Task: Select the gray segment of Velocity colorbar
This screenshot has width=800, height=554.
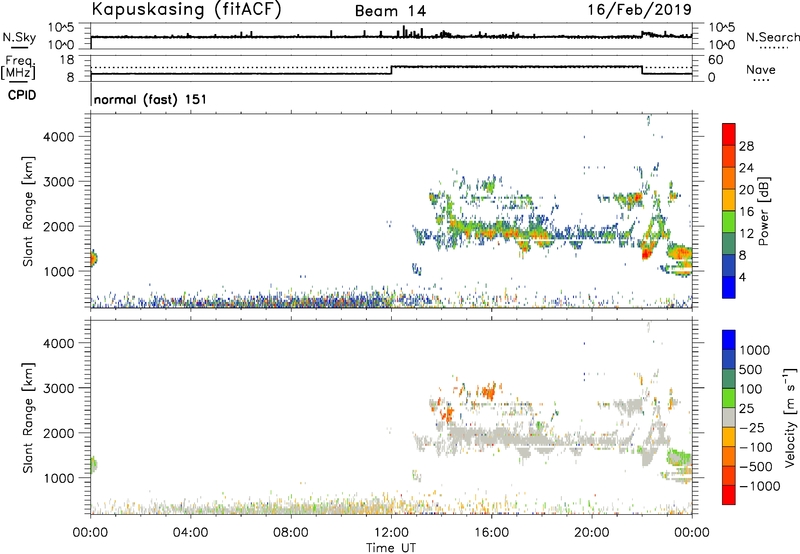Action: point(729,417)
